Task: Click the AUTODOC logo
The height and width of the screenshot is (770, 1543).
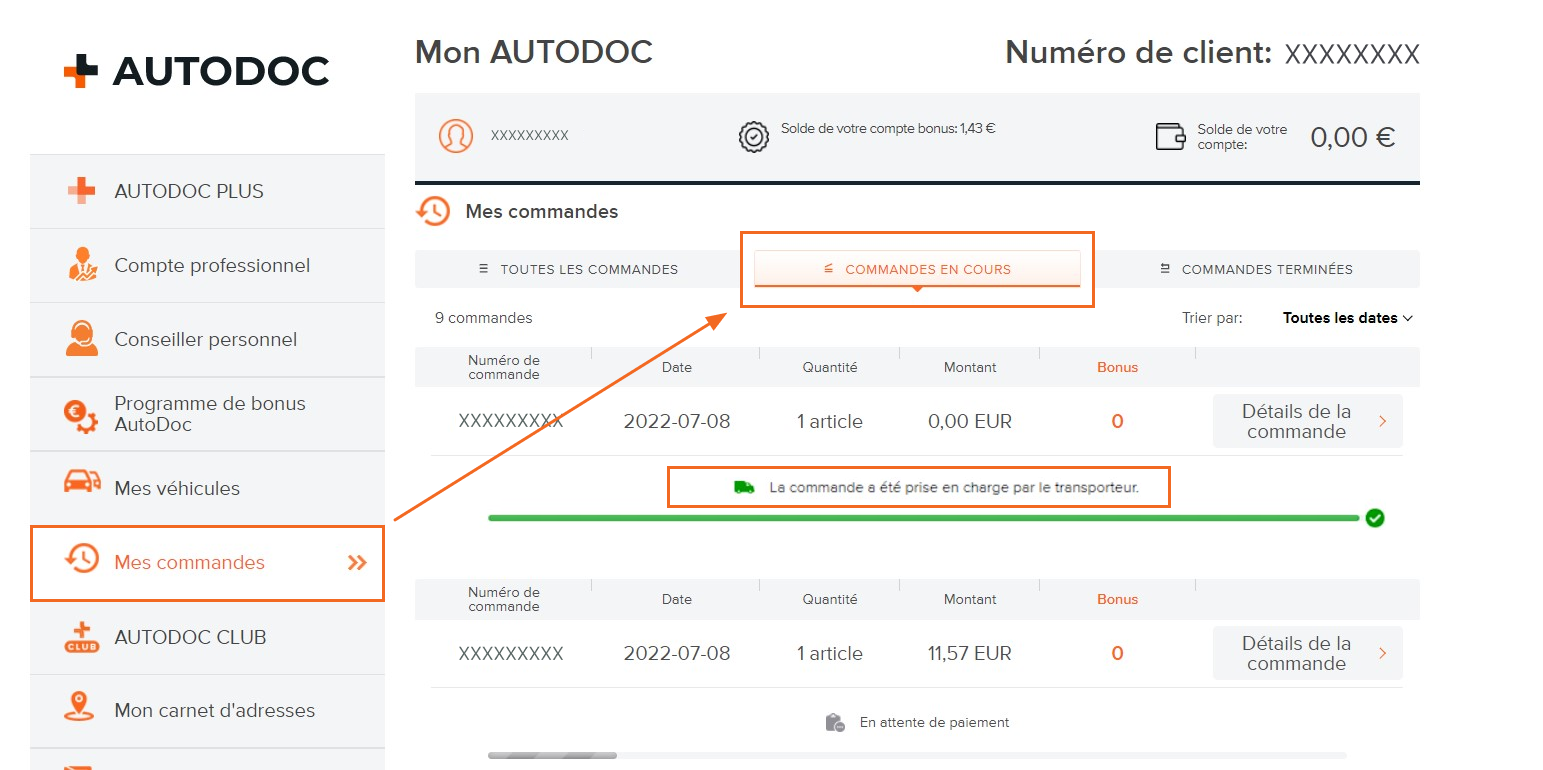Action: [x=196, y=71]
